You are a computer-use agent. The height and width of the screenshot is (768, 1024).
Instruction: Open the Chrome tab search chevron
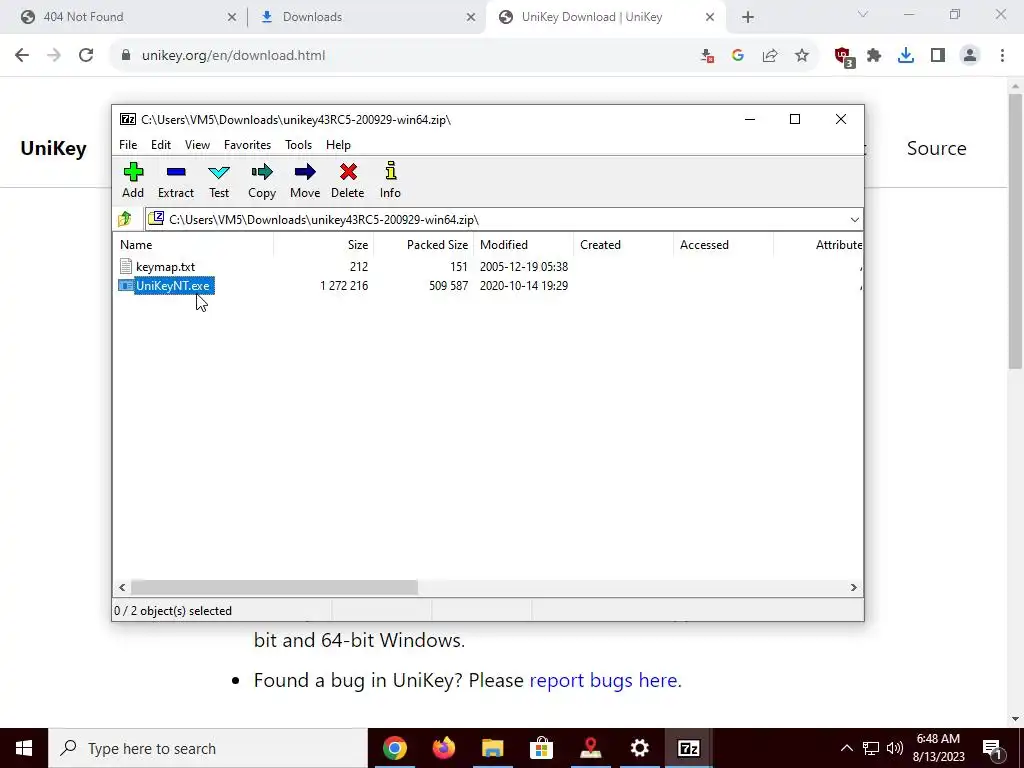(863, 14)
